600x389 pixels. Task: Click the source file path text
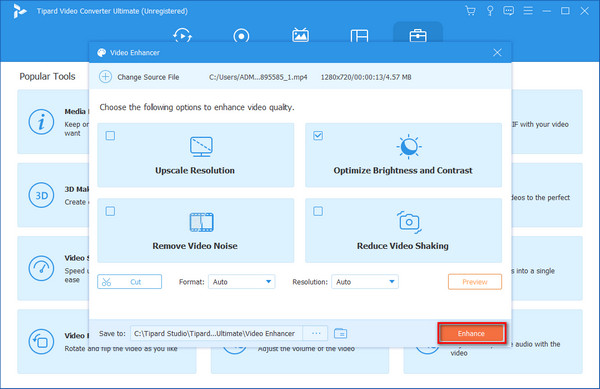258,77
